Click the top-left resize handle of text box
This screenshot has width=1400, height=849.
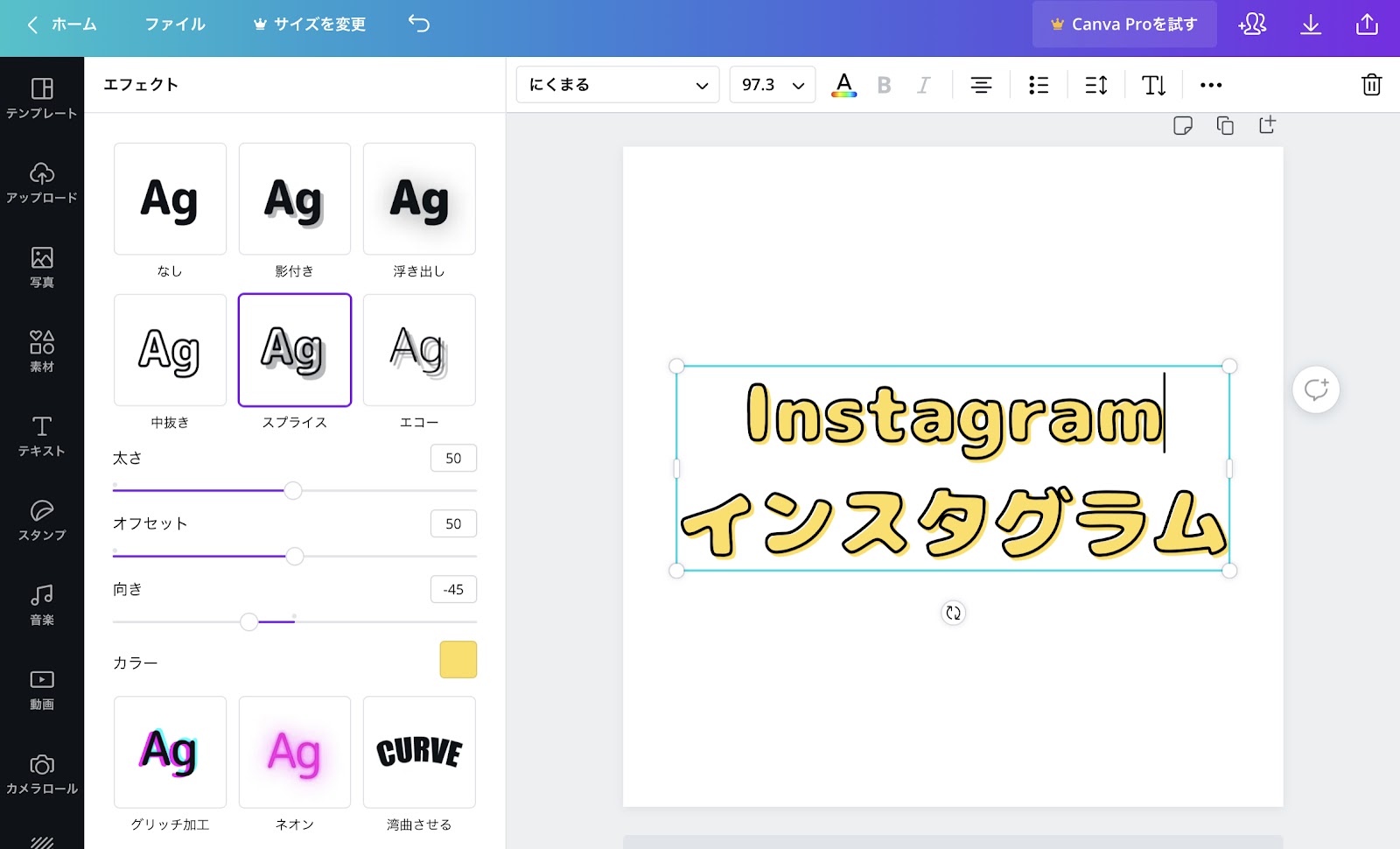pos(676,366)
